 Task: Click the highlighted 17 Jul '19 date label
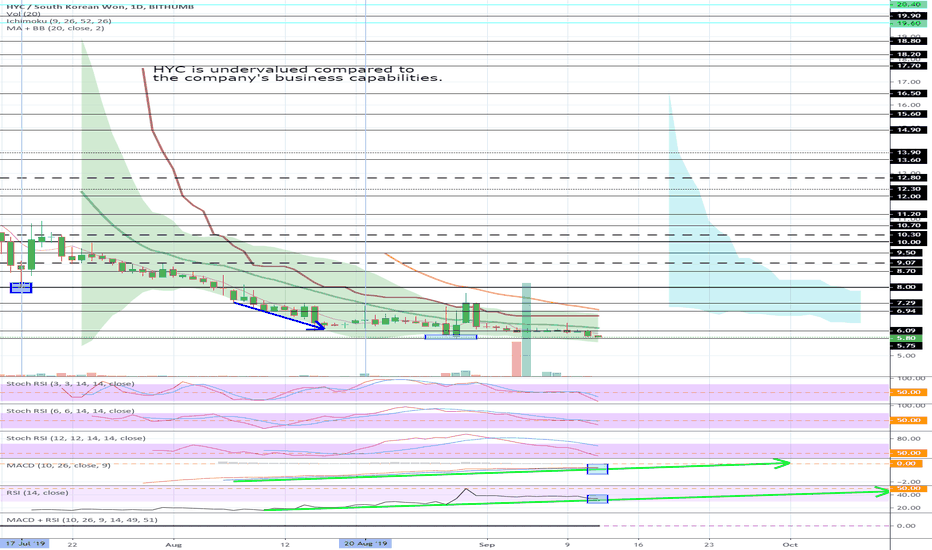coord(25,544)
